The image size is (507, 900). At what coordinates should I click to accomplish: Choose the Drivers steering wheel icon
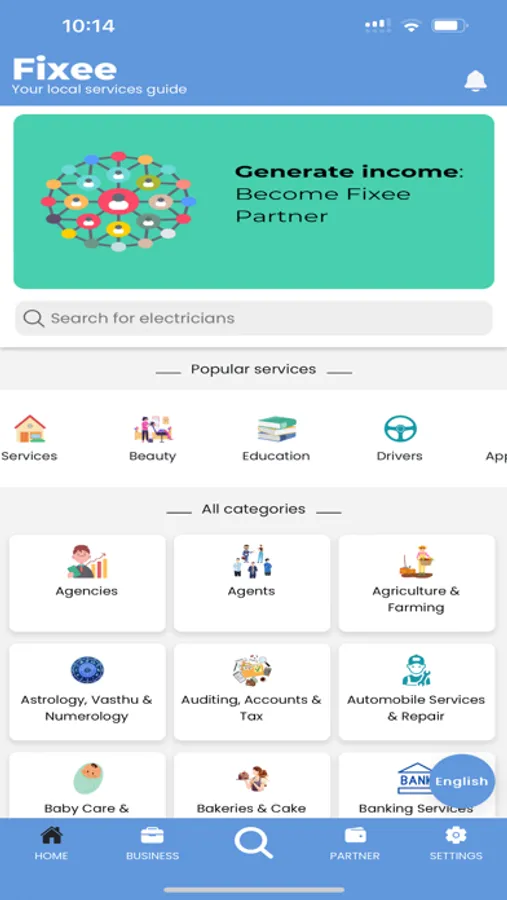[400, 429]
